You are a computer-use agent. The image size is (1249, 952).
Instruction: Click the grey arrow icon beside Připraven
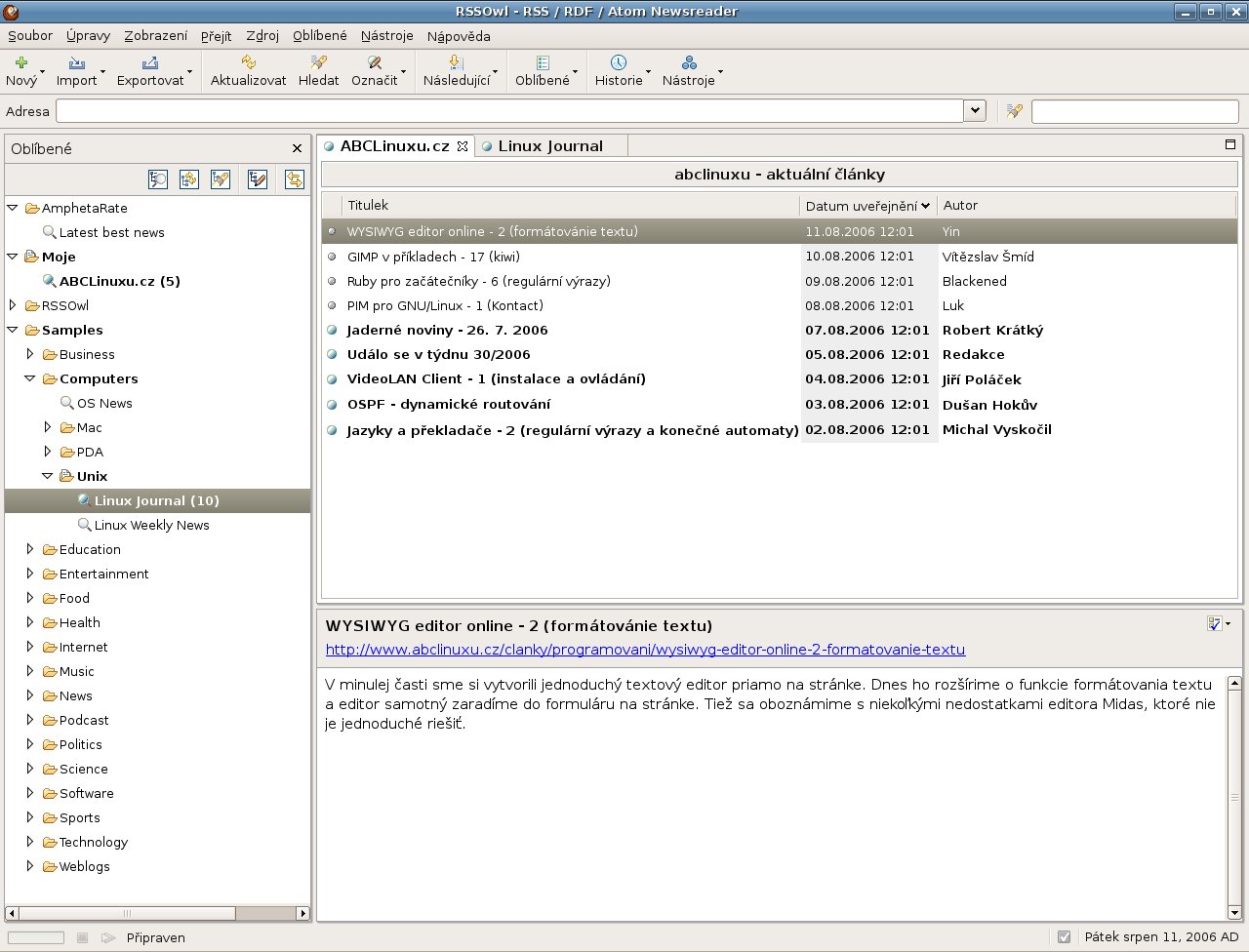tap(108, 937)
